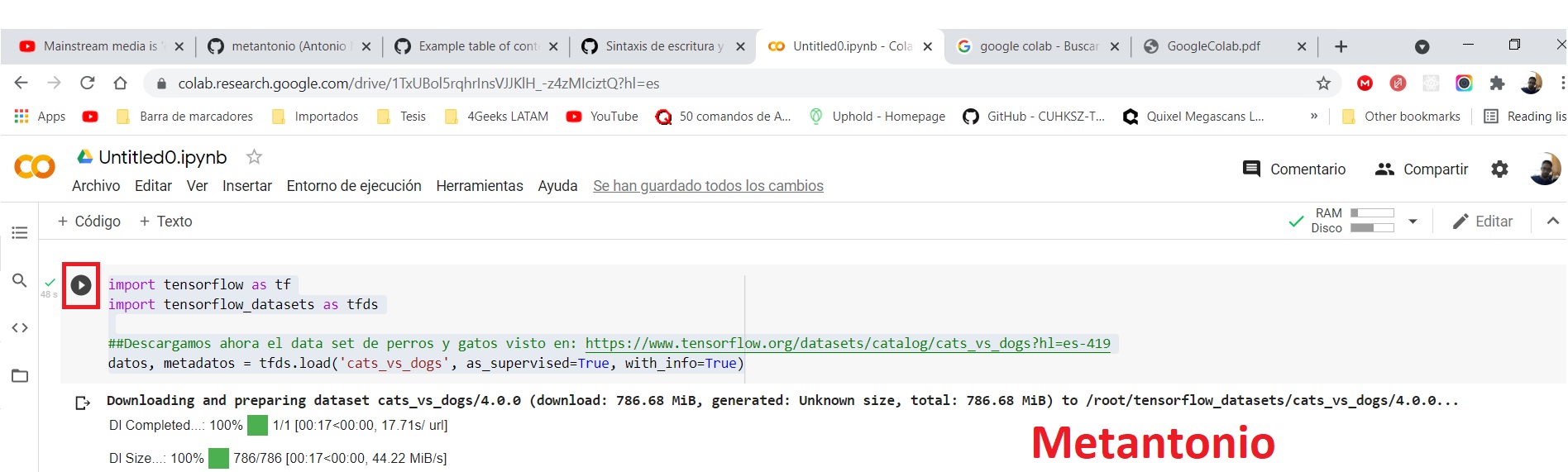Open the Other bookmarks folder

coord(1400,117)
